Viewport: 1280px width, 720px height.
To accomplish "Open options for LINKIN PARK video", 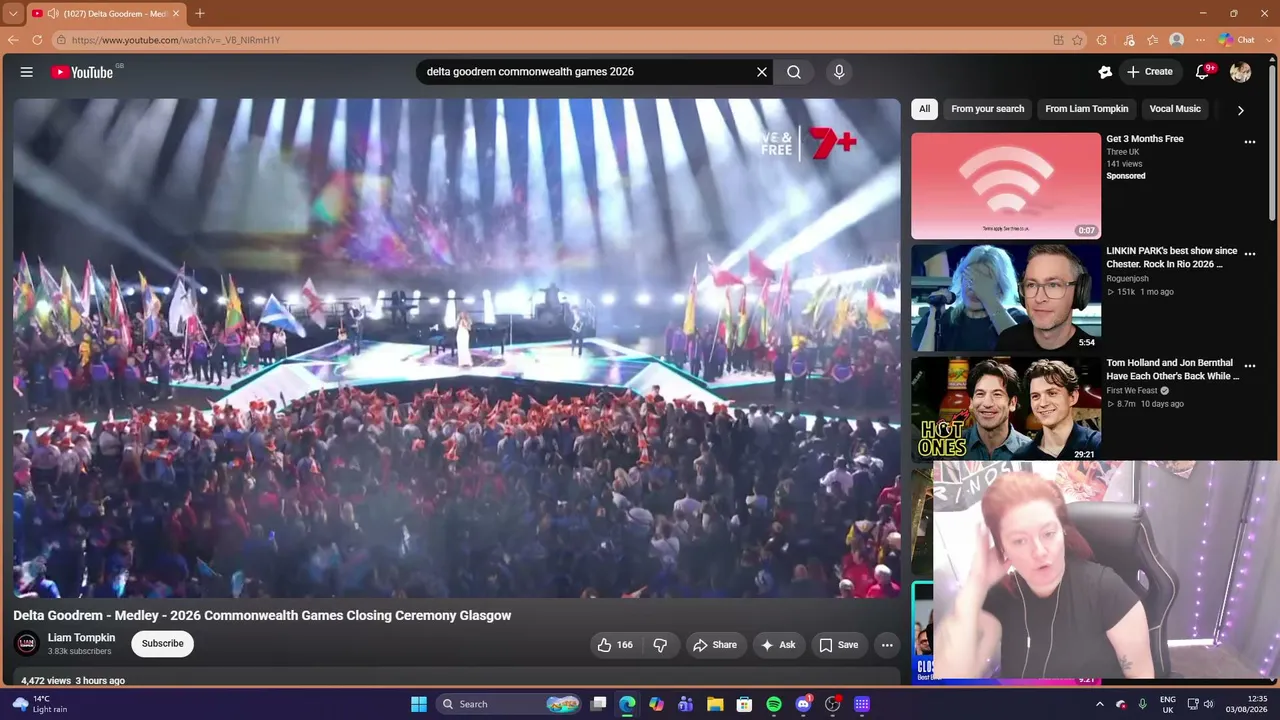I will (1250, 254).
